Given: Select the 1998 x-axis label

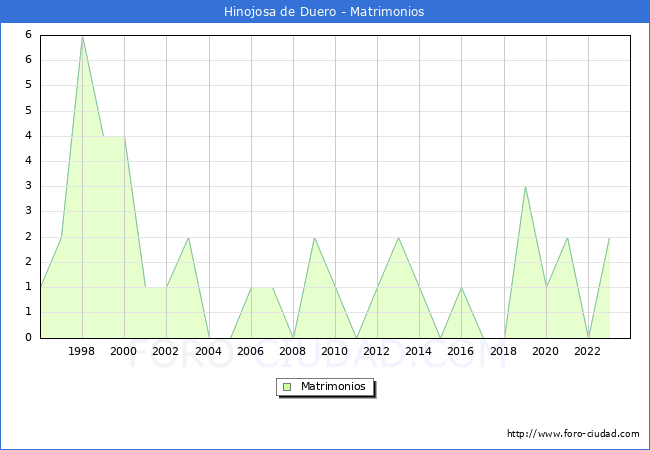Looking at the screenshot, I should [x=82, y=352].
